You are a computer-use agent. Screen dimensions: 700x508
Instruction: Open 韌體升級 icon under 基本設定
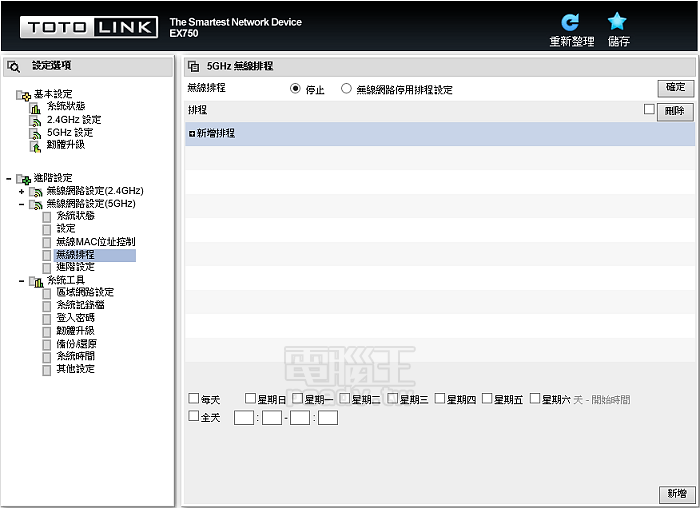point(35,145)
